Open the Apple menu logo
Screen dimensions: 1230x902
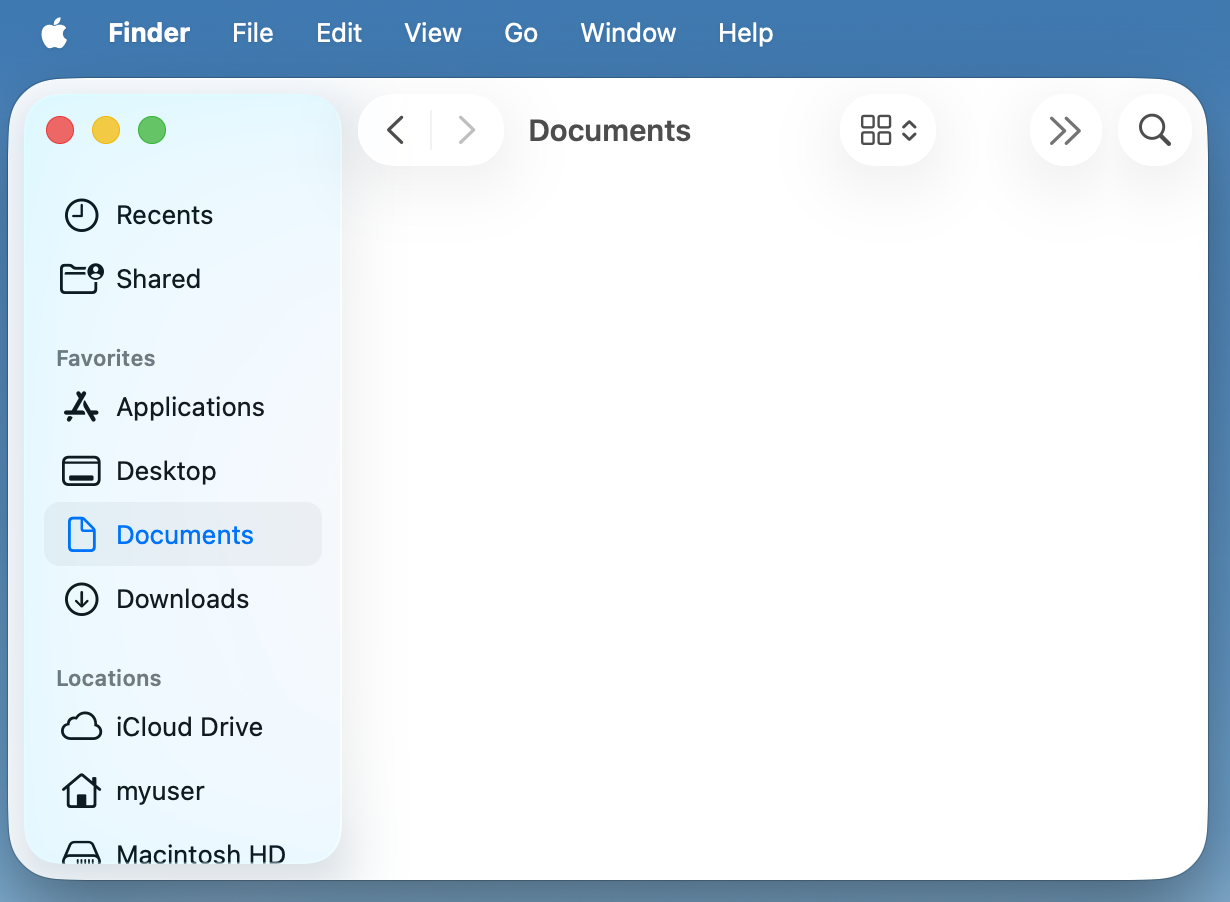point(54,33)
